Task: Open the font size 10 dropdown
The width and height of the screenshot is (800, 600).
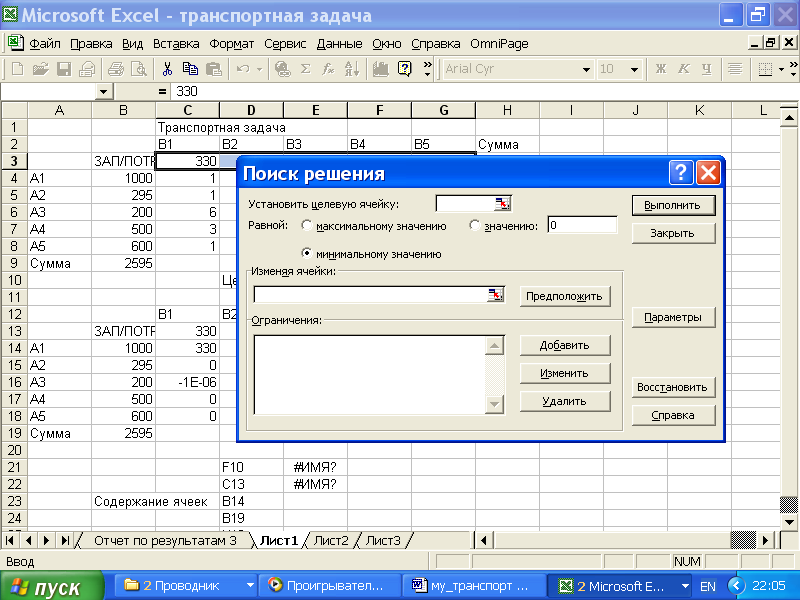Action: [634, 69]
